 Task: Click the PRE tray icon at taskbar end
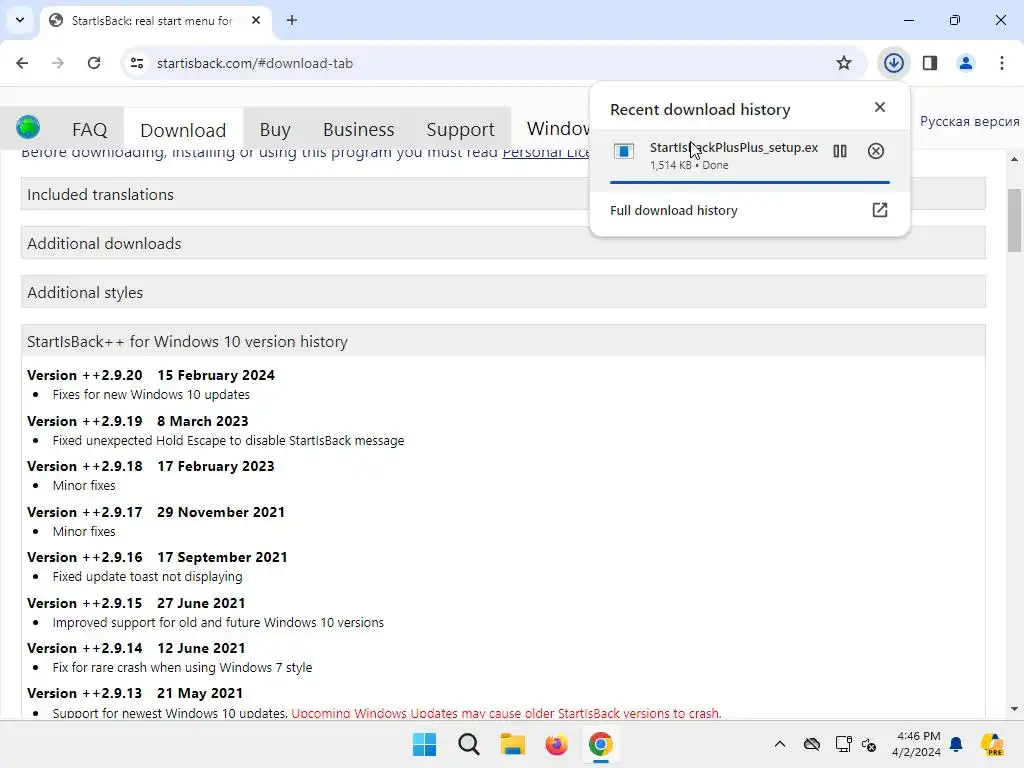click(x=992, y=744)
